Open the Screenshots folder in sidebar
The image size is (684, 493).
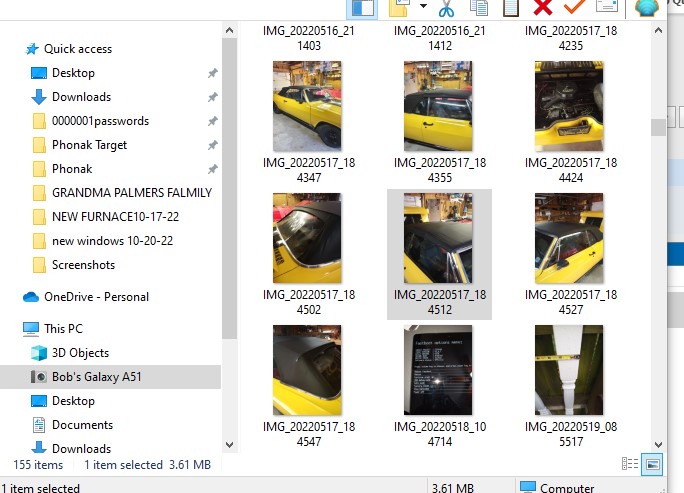click(83, 265)
